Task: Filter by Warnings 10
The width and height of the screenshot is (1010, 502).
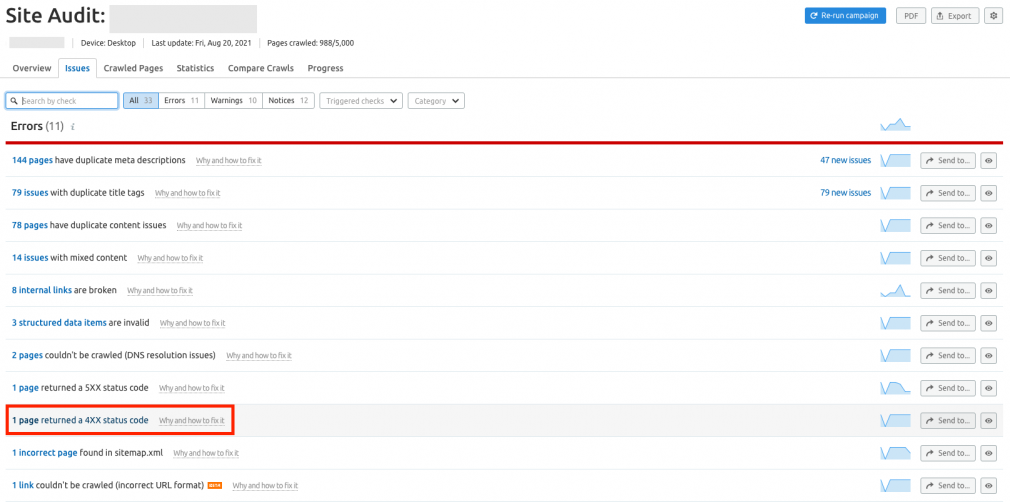Action: [x=234, y=101]
